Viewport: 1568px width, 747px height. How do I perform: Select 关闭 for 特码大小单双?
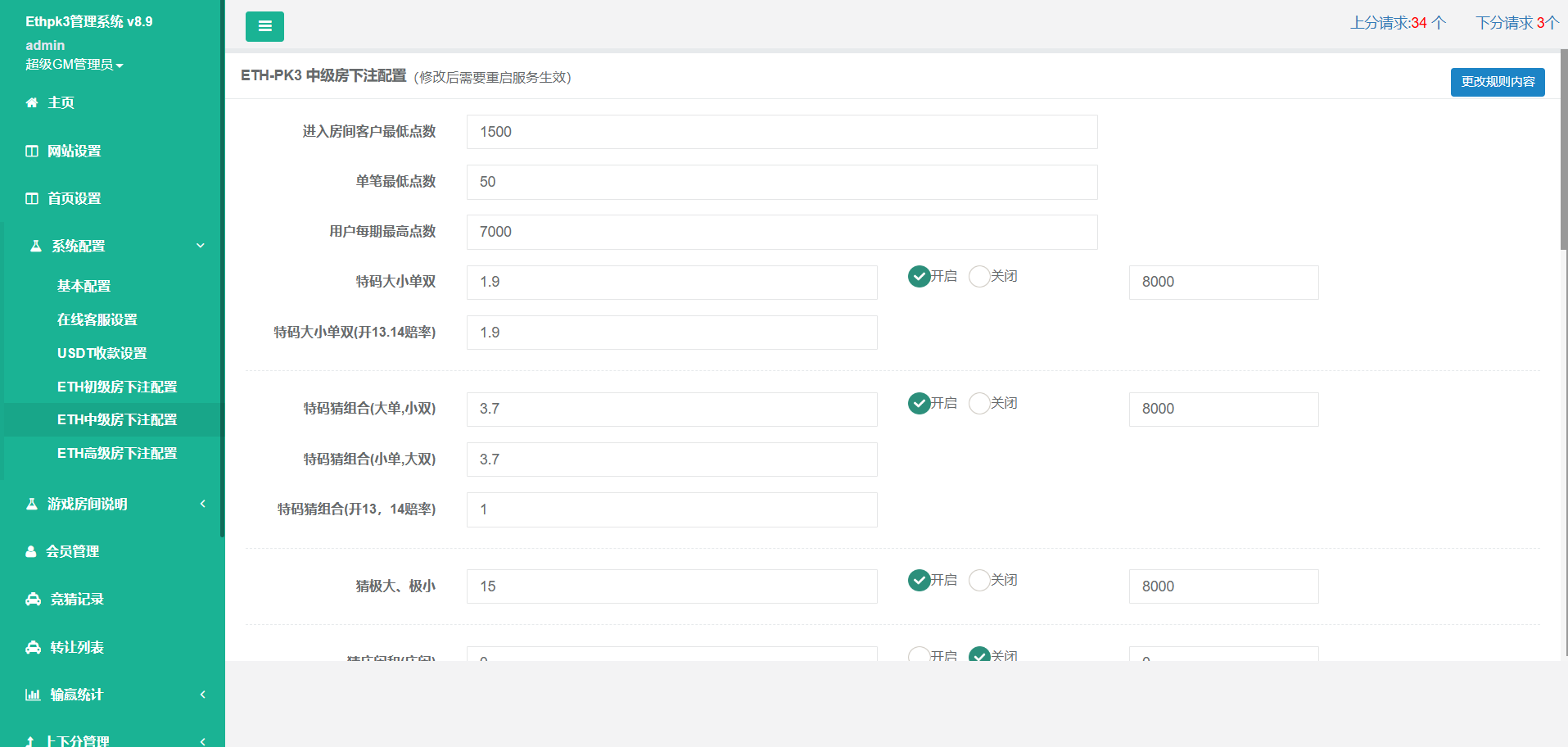(x=979, y=277)
